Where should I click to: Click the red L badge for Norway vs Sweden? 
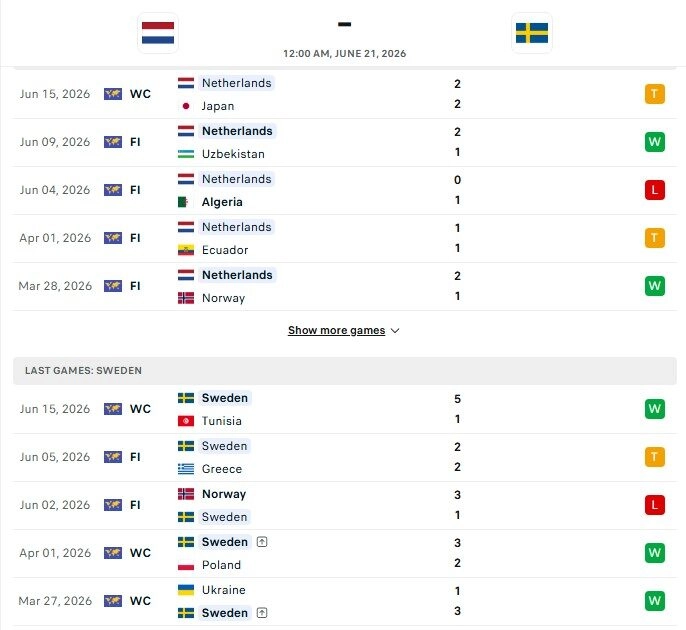point(654,505)
